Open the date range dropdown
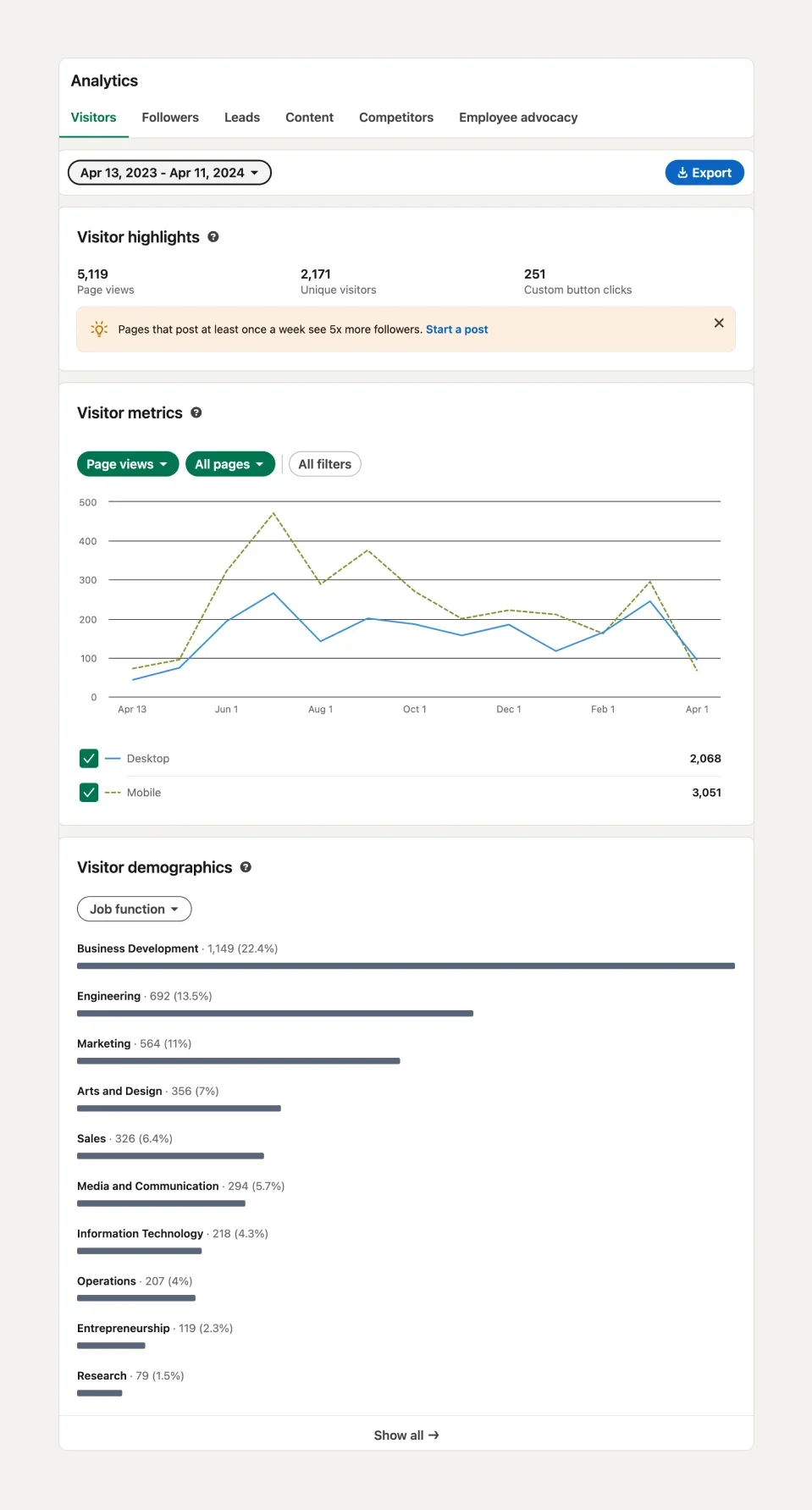The height and width of the screenshot is (1510, 812). coord(169,173)
